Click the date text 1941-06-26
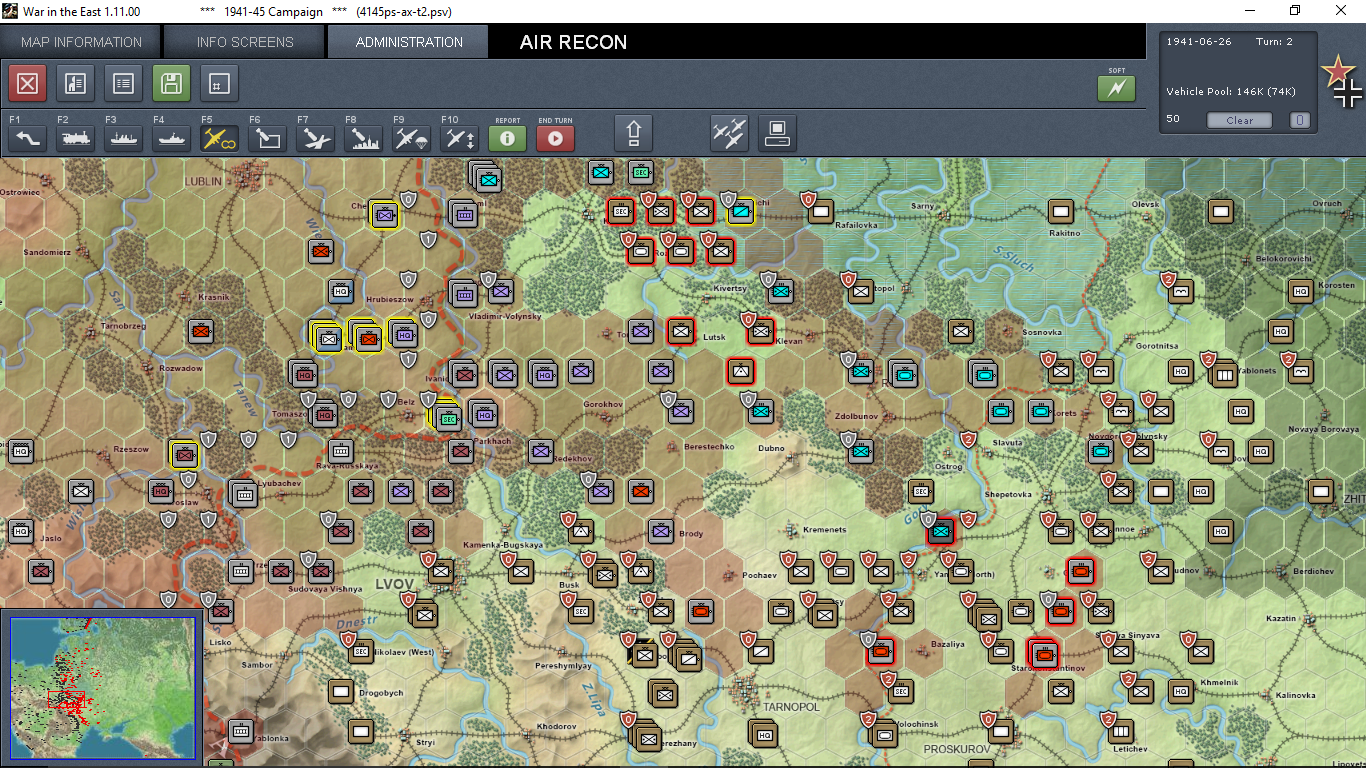 [x=1198, y=42]
